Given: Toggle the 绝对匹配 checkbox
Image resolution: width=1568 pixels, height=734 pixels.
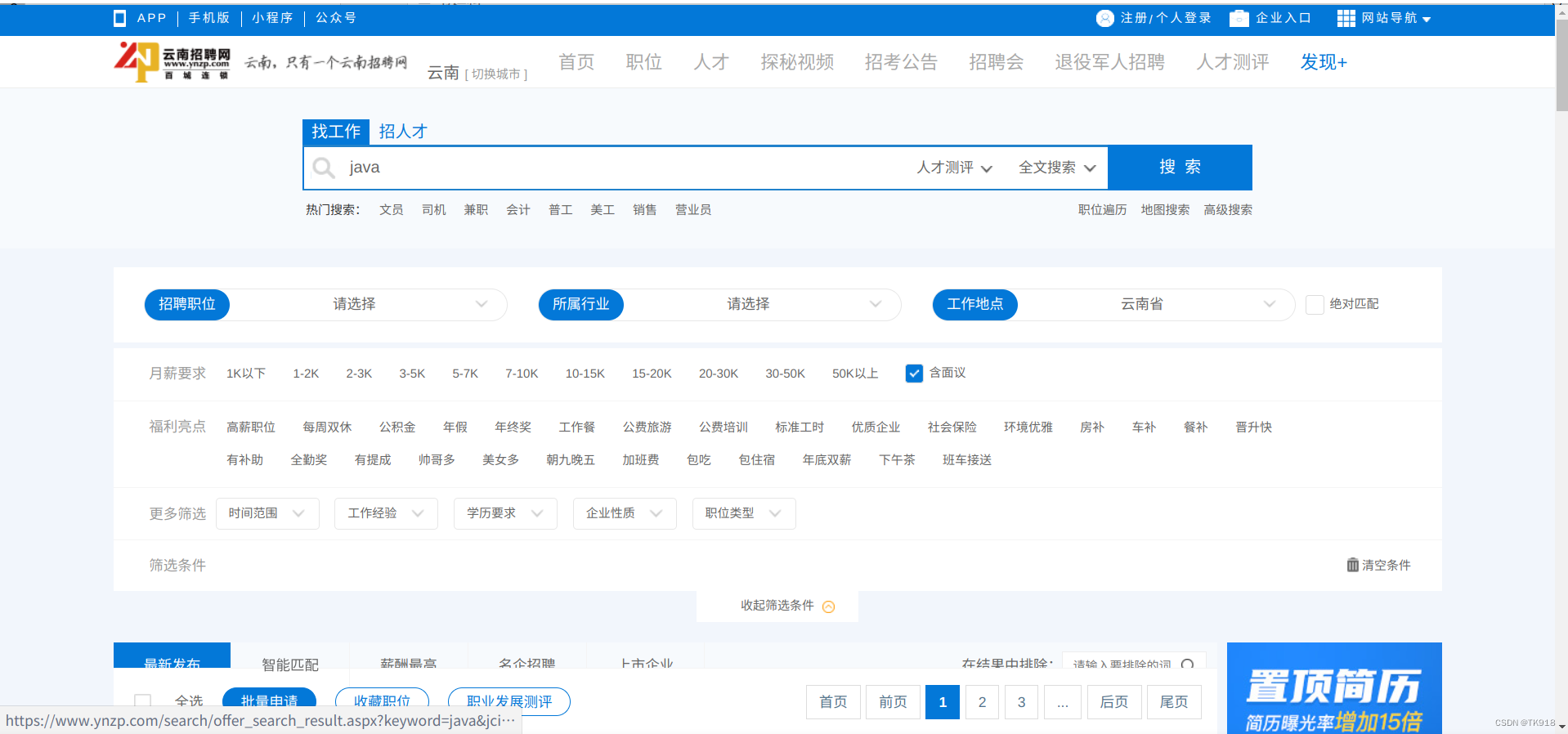Looking at the screenshot, I should coord(1315,305).
